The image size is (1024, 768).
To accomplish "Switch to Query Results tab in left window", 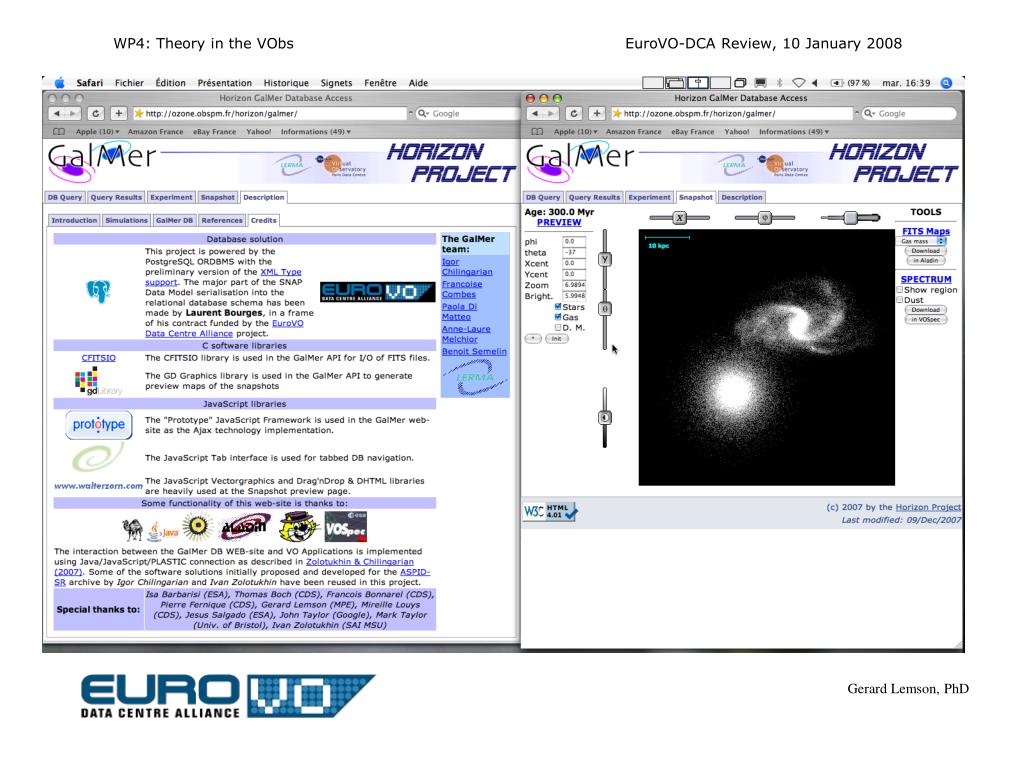I will (x=116, y=197).
